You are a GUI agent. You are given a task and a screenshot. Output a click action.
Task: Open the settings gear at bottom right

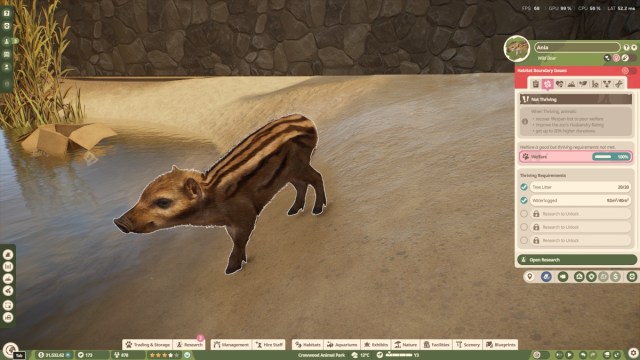click(x=633, y=353)
